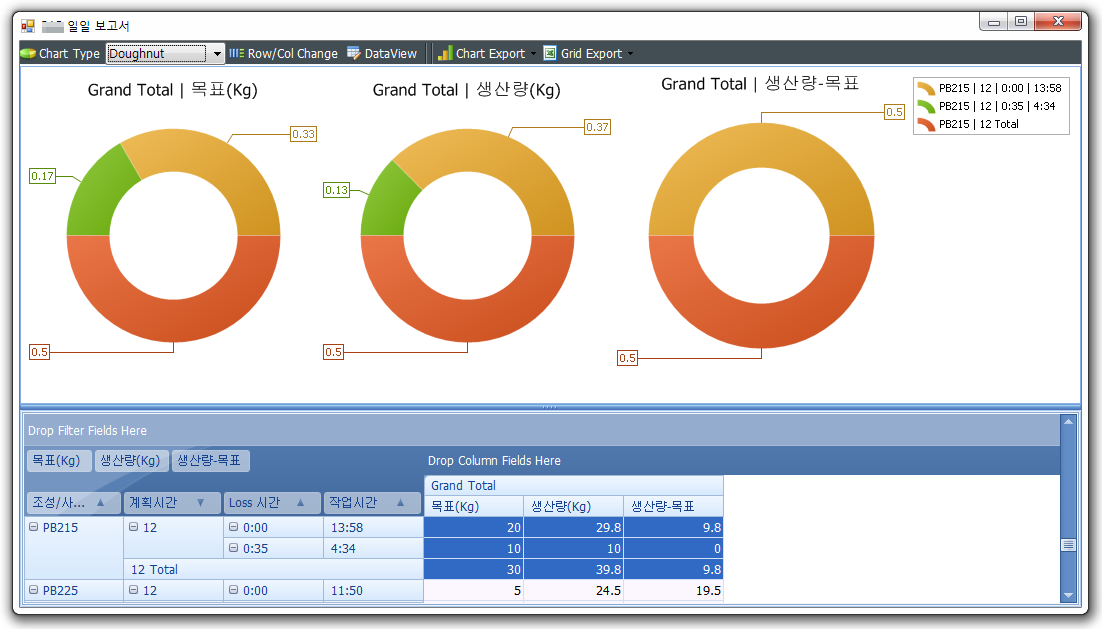Click the application icon in title bar
The width and height of the screenshot is (1102, 629).
tap(28, 26)
